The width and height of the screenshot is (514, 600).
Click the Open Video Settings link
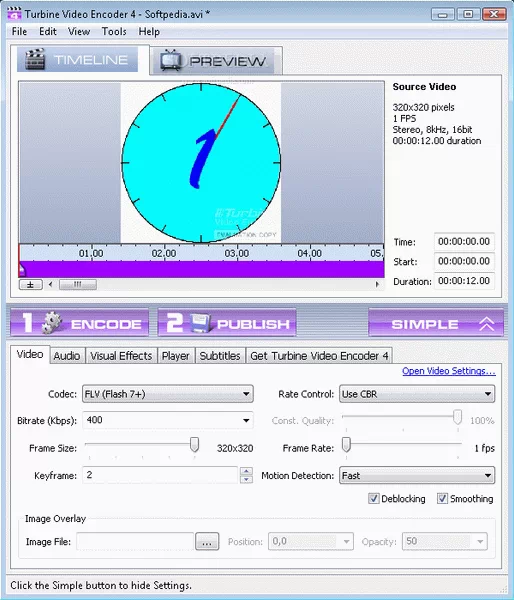coord(449,371)
